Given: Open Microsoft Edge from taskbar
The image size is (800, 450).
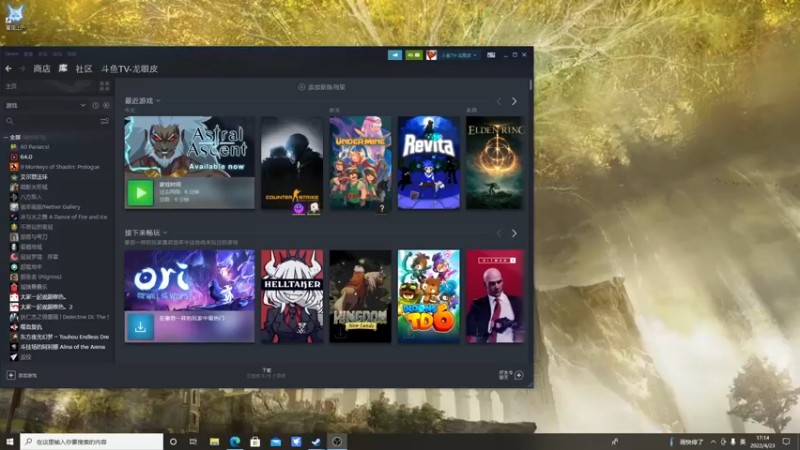Looking at the screenshot, I should (x=235, y=441).
